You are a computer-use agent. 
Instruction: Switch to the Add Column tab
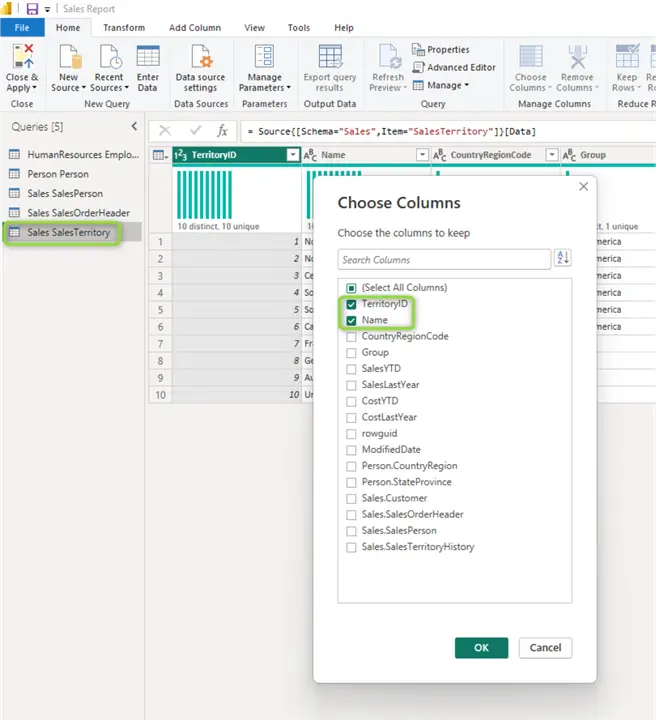[x=195, y=28]
